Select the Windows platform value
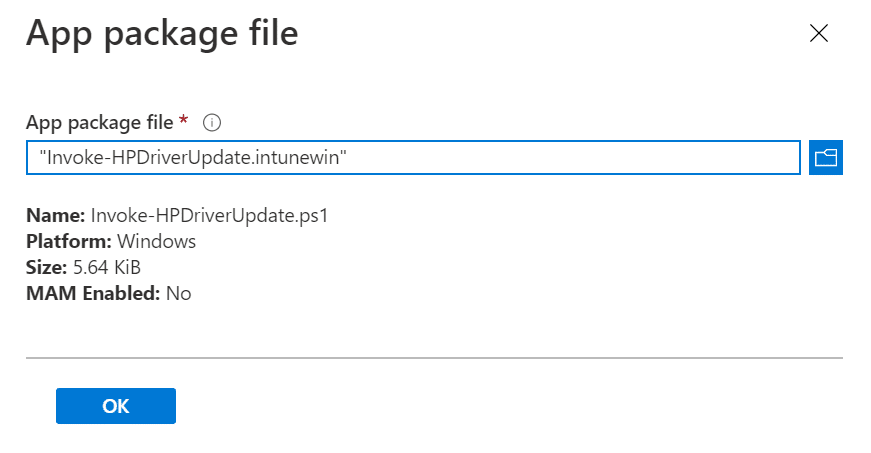This screenshot has width=871, height=453. [157, 241]
